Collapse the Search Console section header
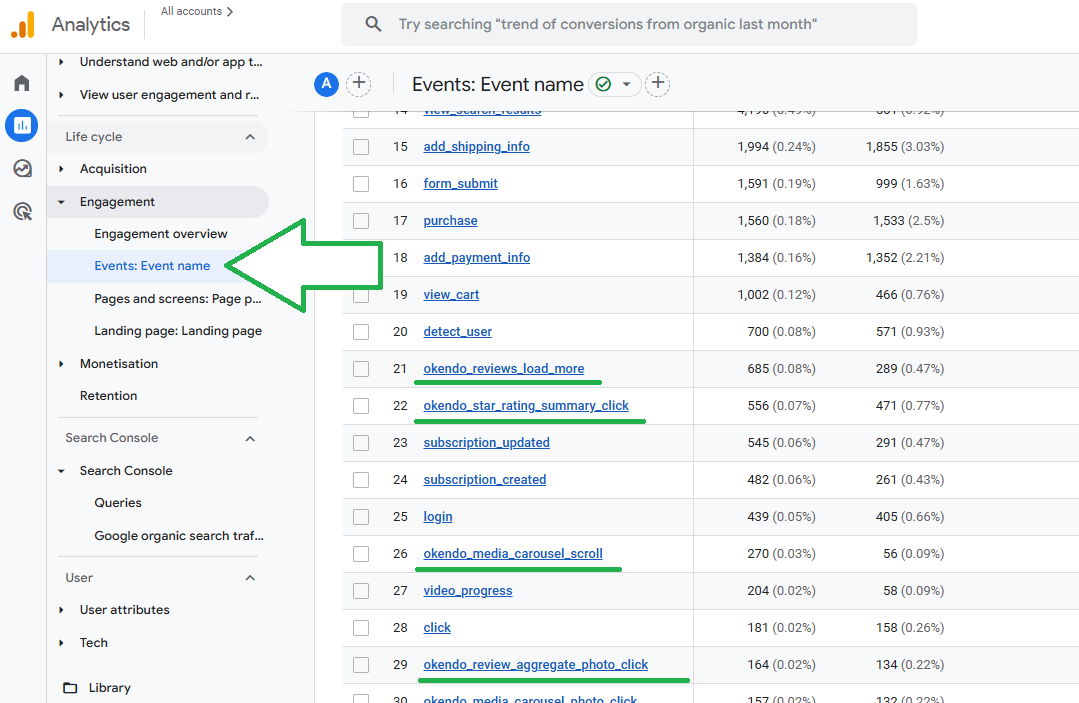 point(250,438)
